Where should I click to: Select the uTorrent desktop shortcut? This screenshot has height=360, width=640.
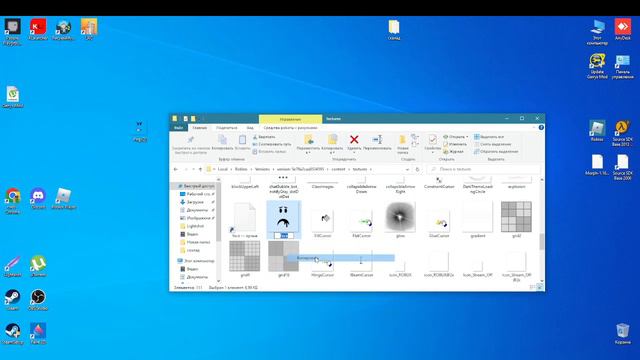[x=38, y=266]
